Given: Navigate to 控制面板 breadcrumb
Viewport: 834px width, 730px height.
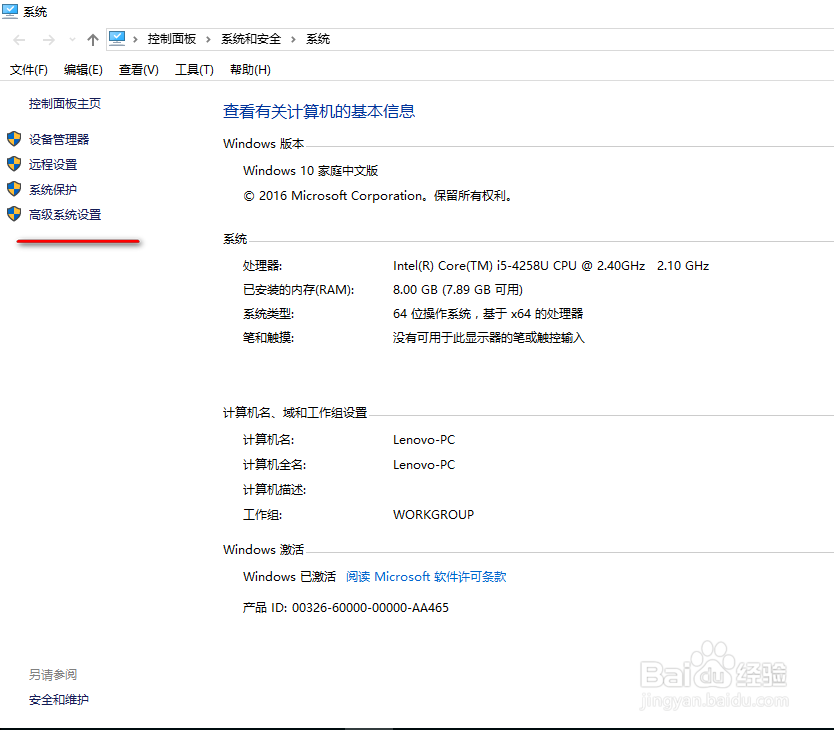Looking at the screenshot, I should [x=172, y=39].
